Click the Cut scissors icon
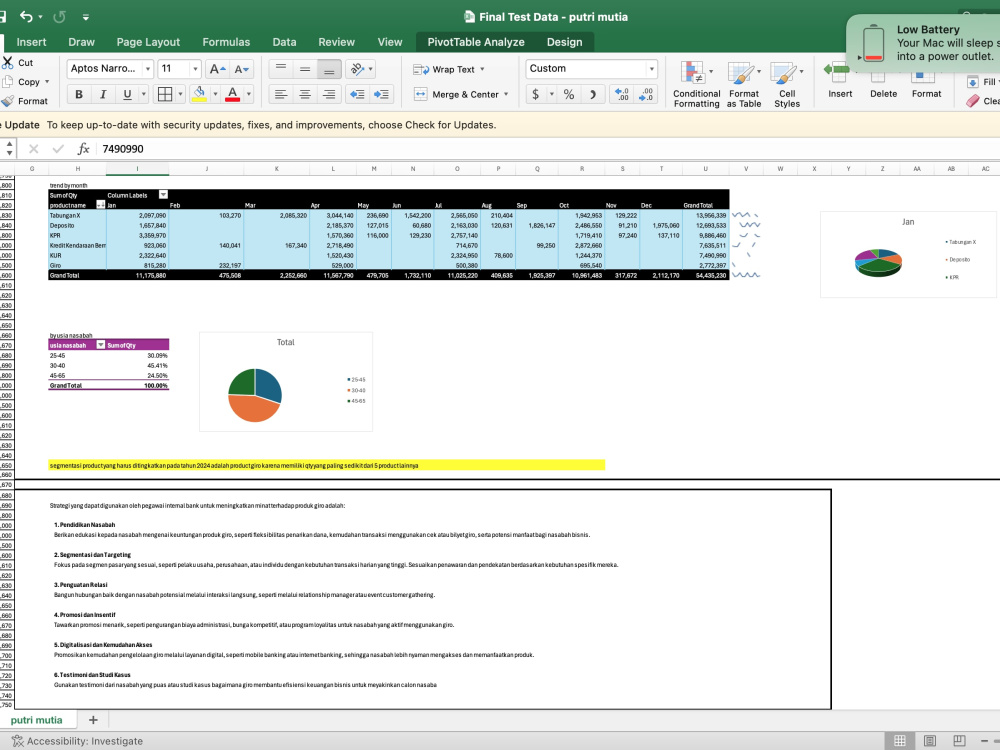Viewport: 1000px width, 750px height. pos(8,62)
